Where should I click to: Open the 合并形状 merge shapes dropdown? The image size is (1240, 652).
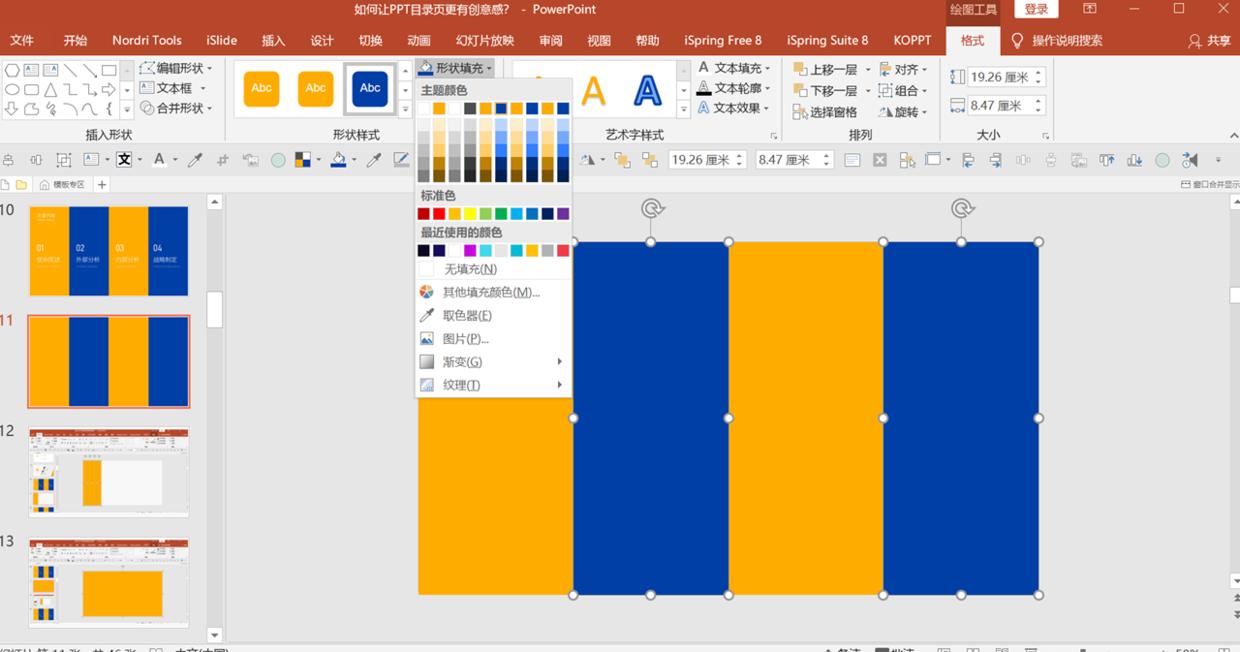tap(177, 108)
